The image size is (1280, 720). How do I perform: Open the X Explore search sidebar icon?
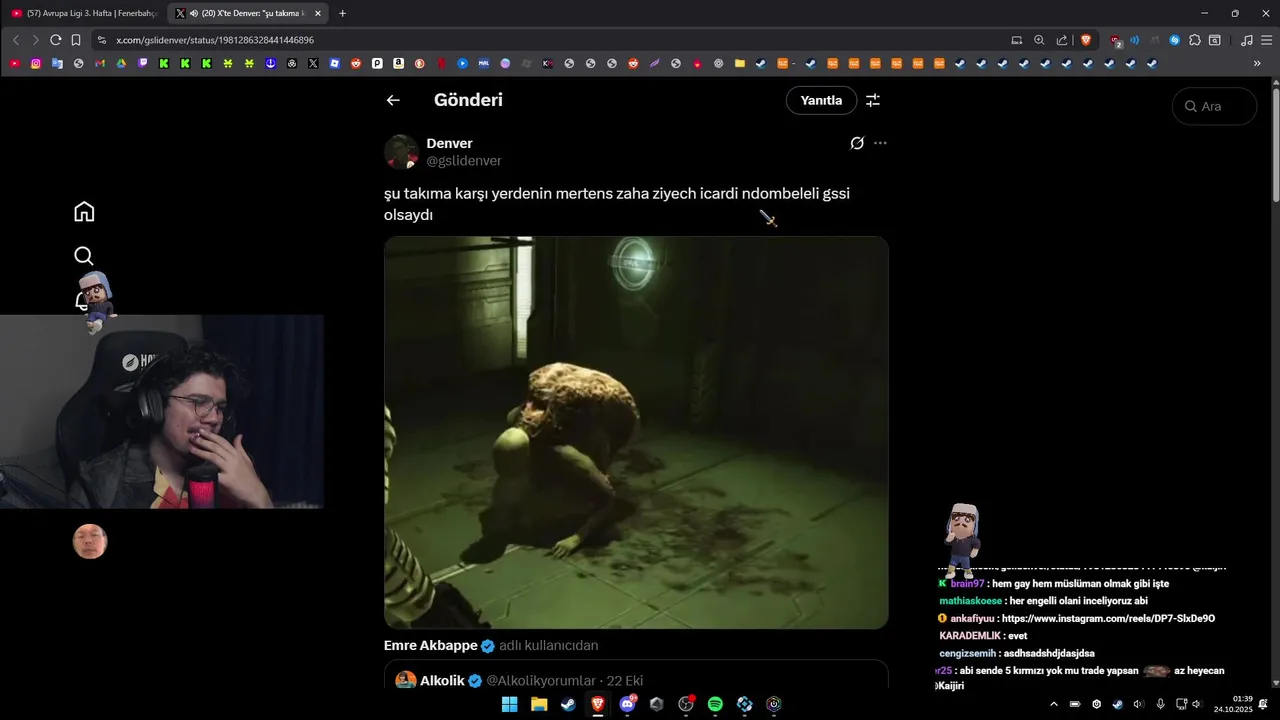84,256
